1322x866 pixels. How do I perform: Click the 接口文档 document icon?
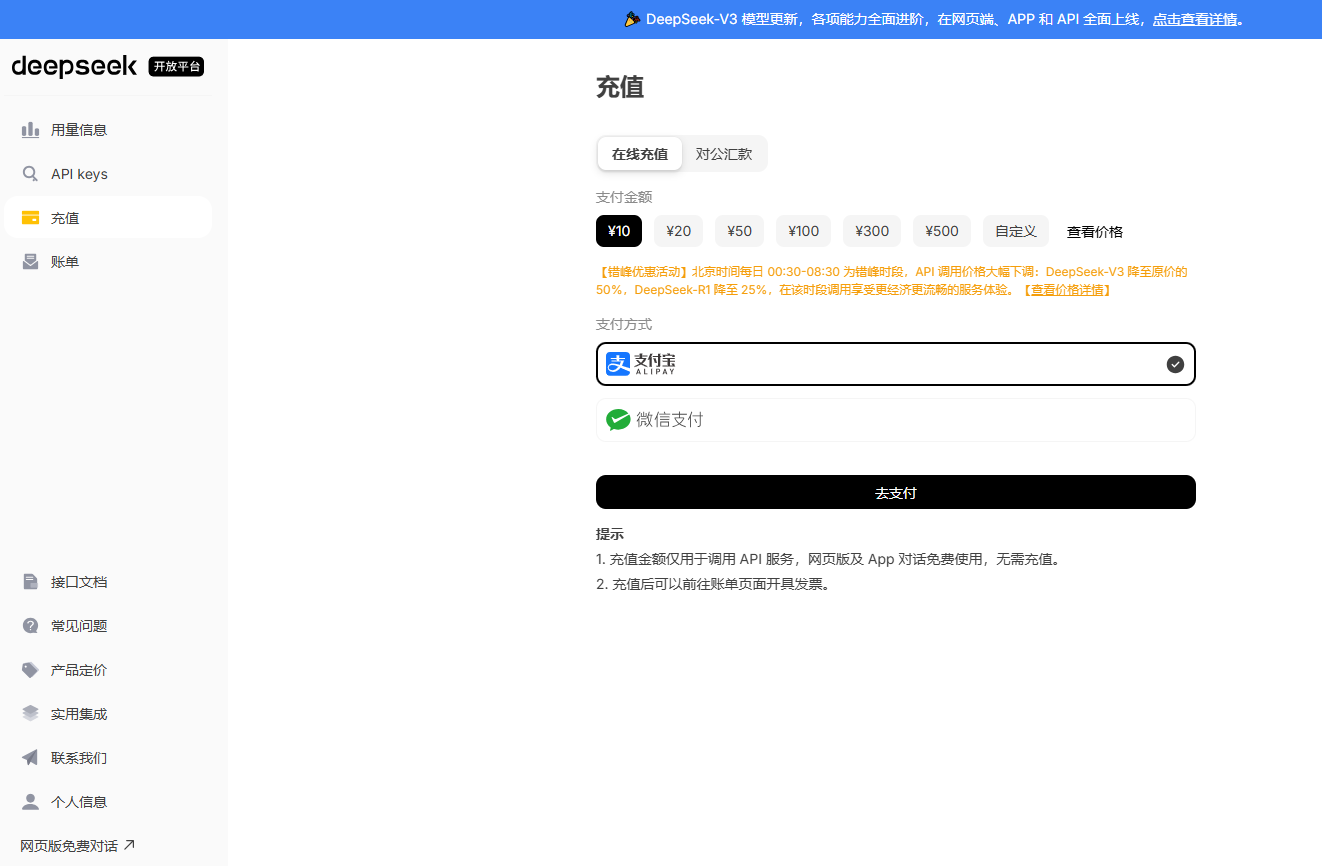click(30, 582)
